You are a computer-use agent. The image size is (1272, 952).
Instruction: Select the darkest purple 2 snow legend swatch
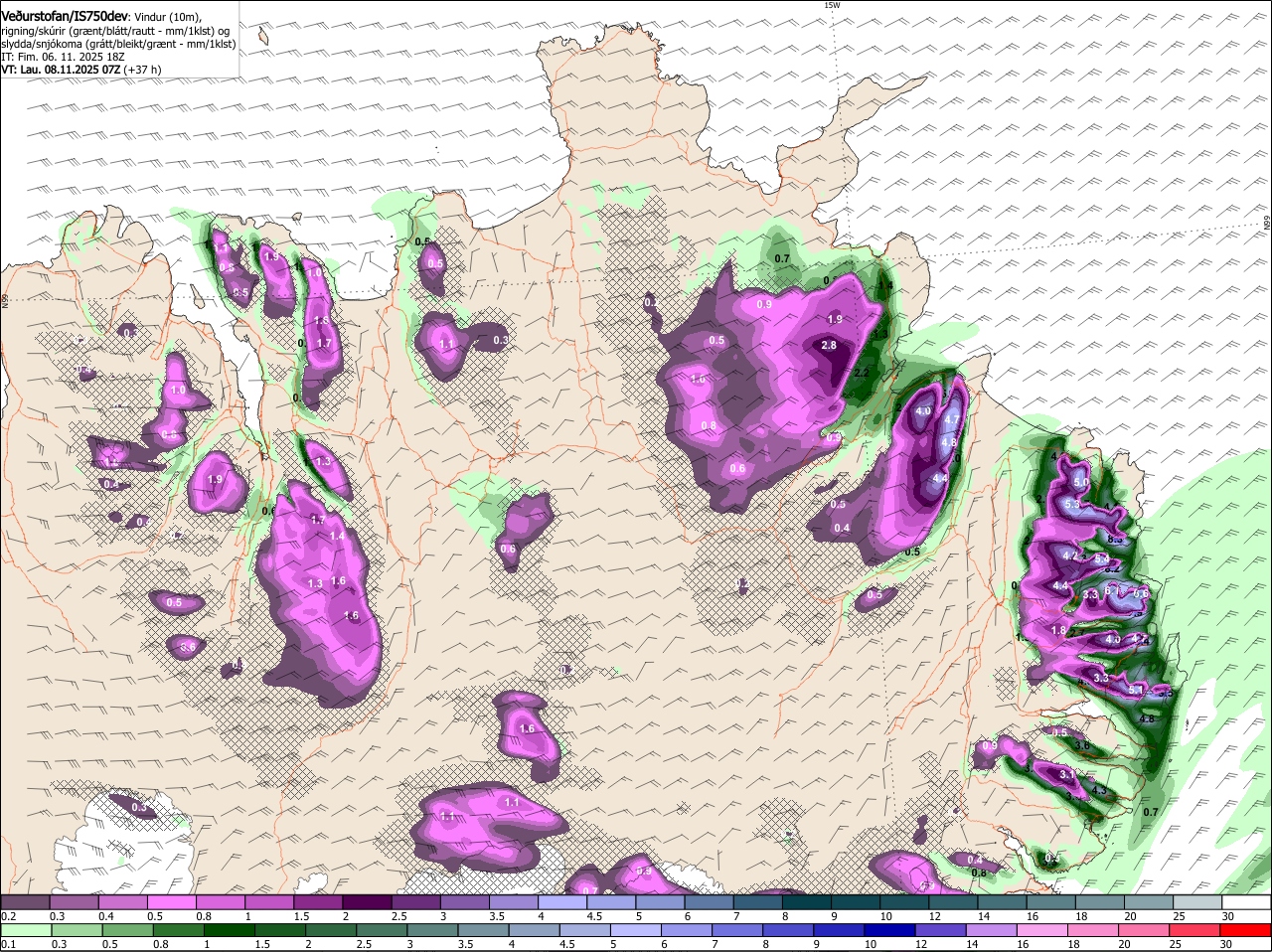click(x=367, y=902)
